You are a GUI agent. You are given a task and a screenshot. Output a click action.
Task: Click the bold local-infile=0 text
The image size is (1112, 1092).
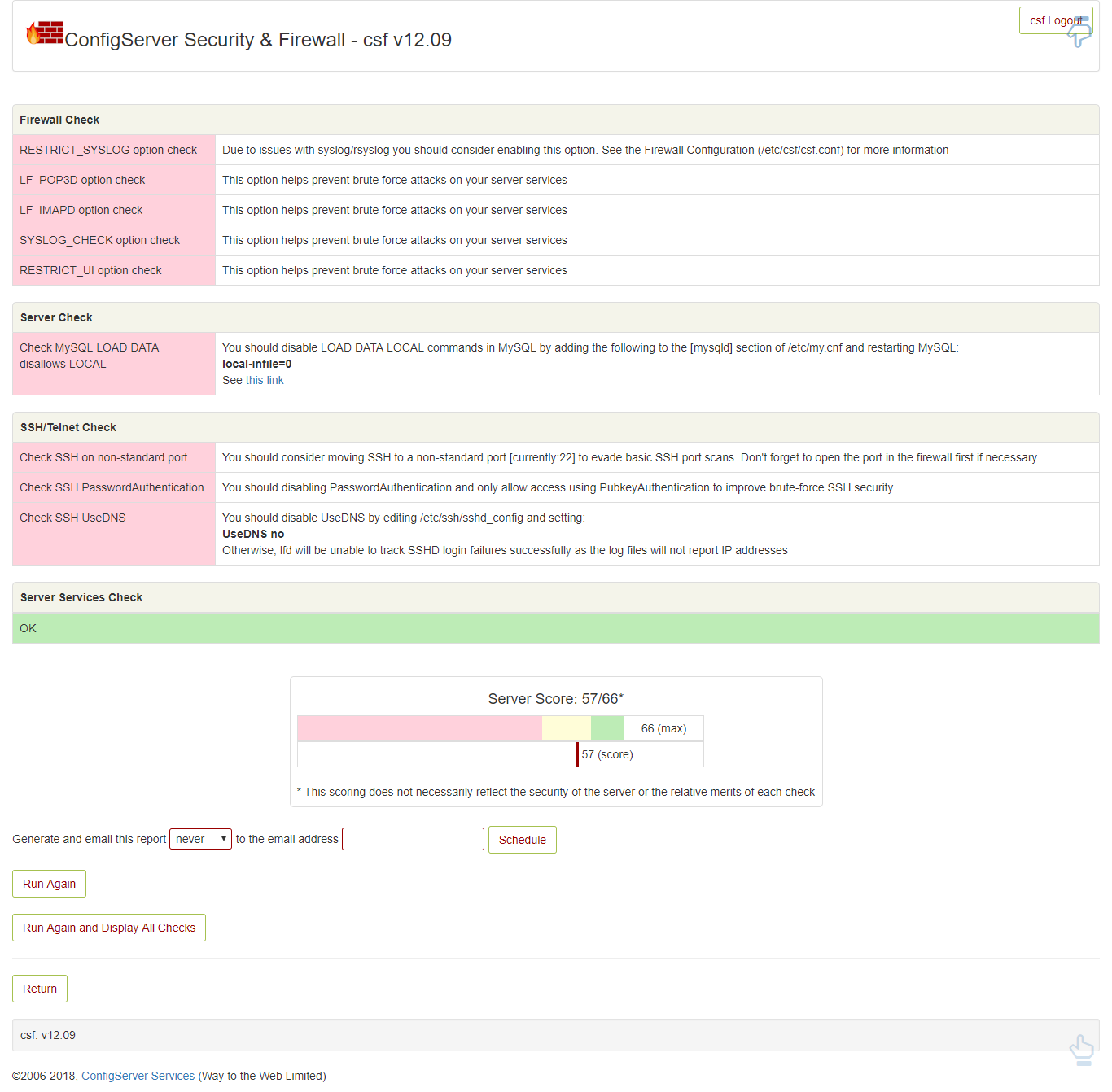pyautogui.click(x=256, y=364)
